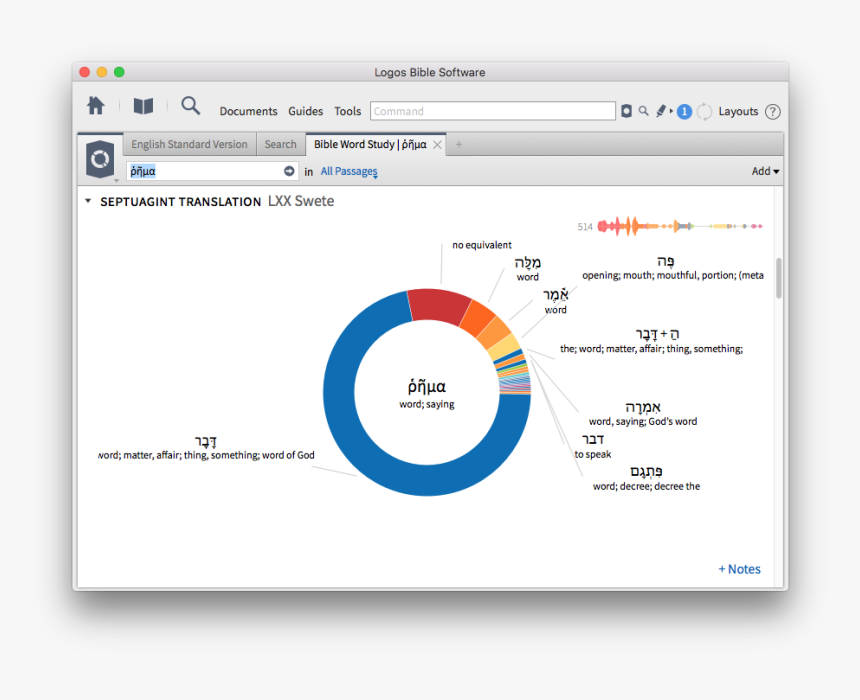Click the 514 occurrences sparkline graph
This screenshot has height=700, width=860.
pyautogui.click(x=680, y=226)
